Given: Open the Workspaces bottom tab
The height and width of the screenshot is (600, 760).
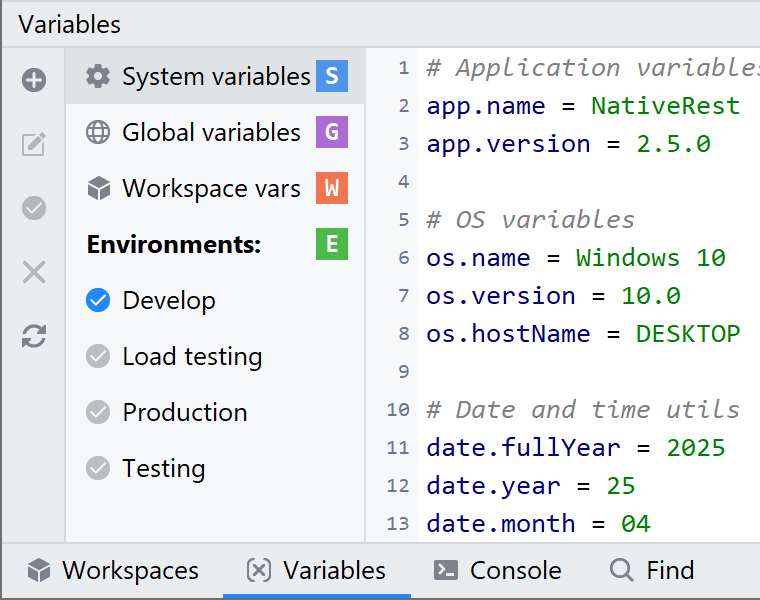Looking at the screenshot, I should tap(113, 570).
